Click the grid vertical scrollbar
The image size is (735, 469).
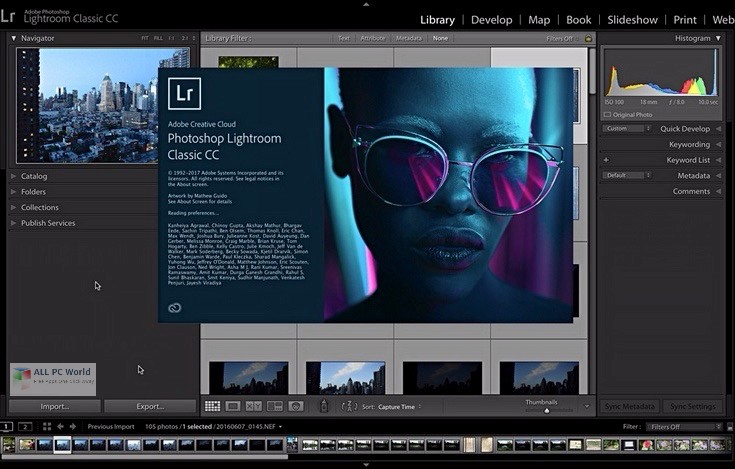(x=592, y=70)
